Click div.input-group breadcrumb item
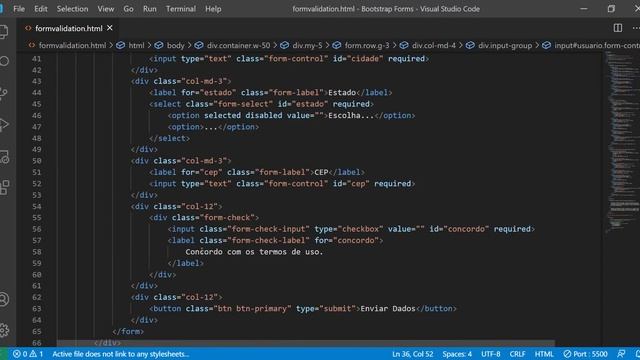The height and width of the screenshot is (360, 640). (x=505, y=45)
